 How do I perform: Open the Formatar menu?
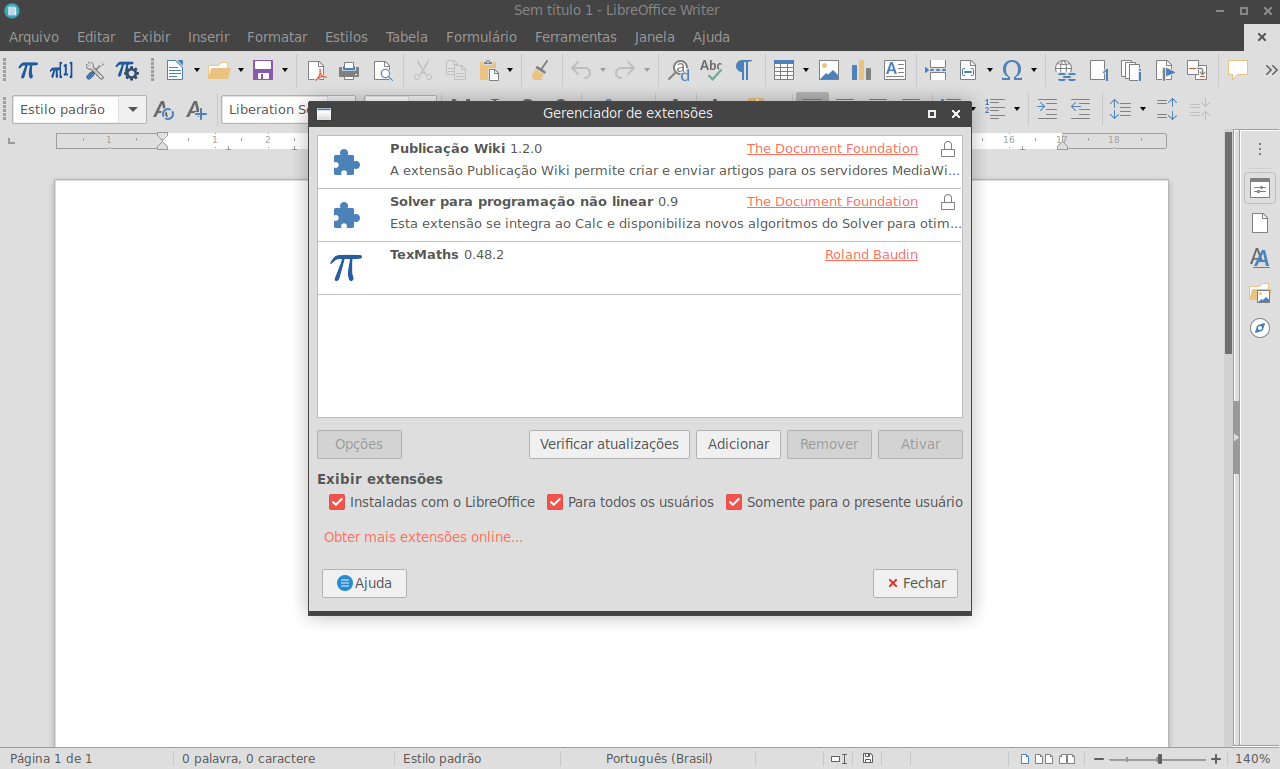point(277,37)
